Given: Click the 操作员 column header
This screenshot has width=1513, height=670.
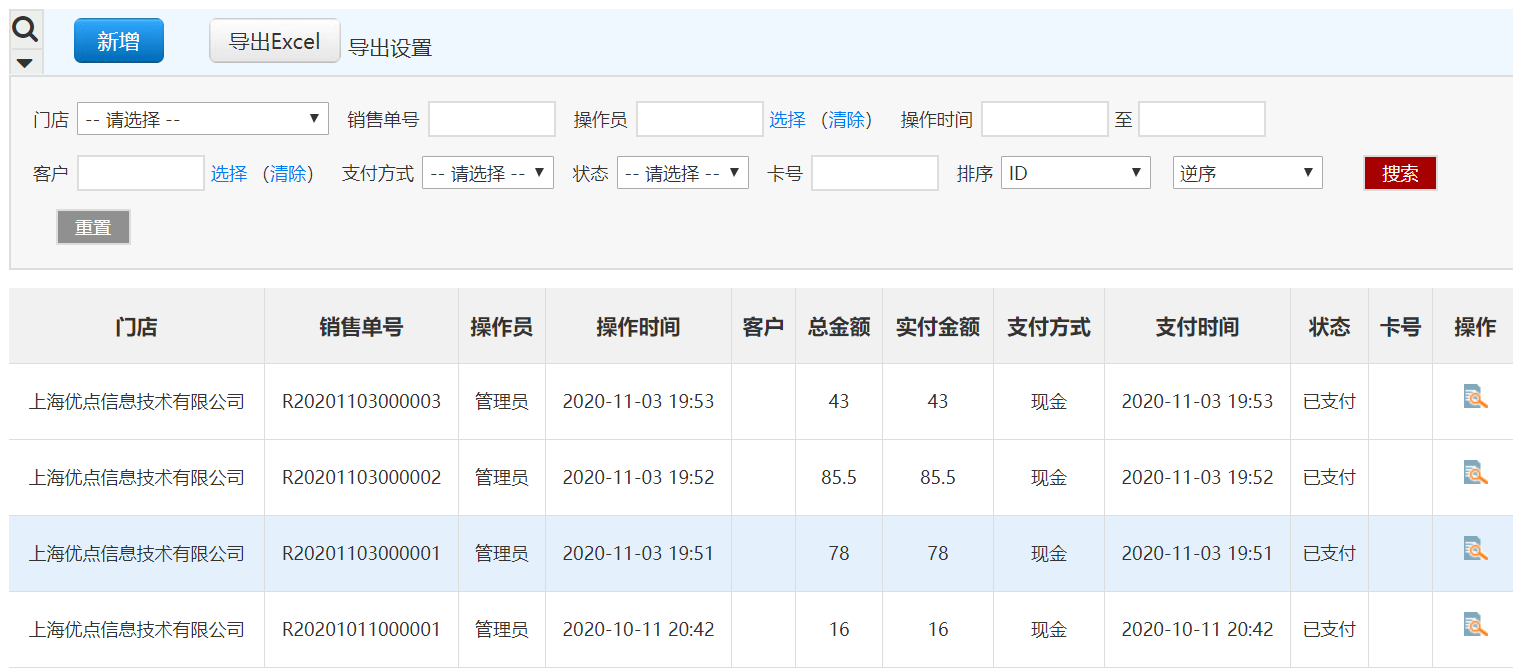Looking at the screenshot, I should (502, 326).
